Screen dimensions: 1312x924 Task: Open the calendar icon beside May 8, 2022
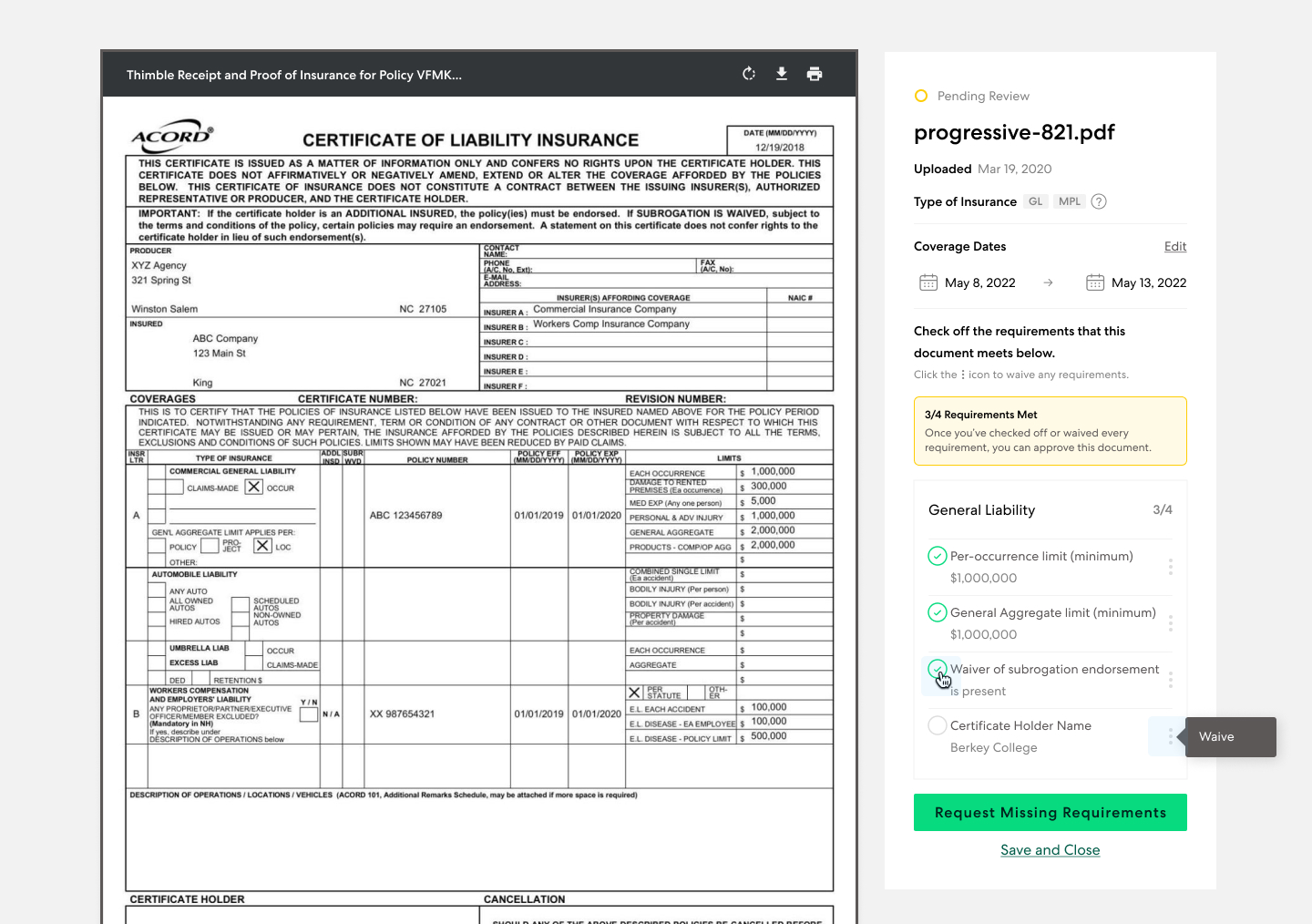[x=928, y=282]
